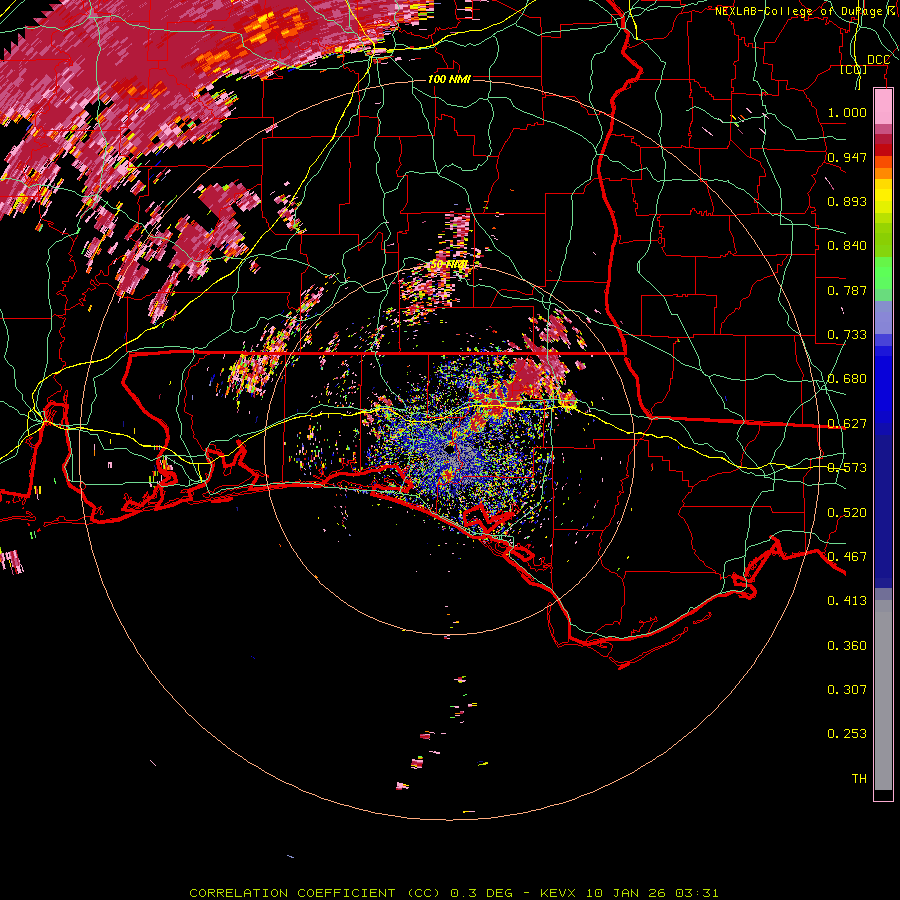Click the 0.467 legend label
Viewport: 900px width, 900px height.
tap(847, 557)
